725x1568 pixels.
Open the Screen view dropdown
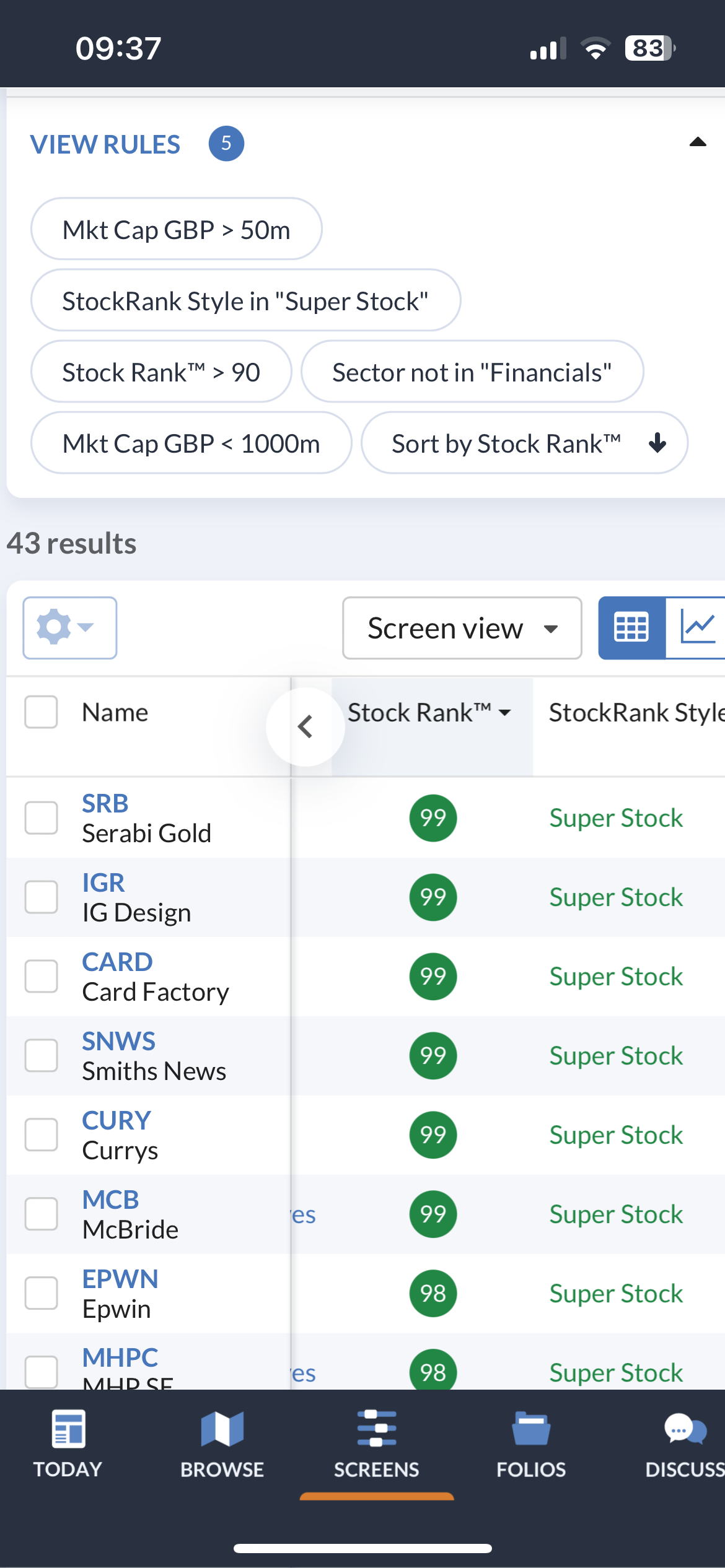462,628
